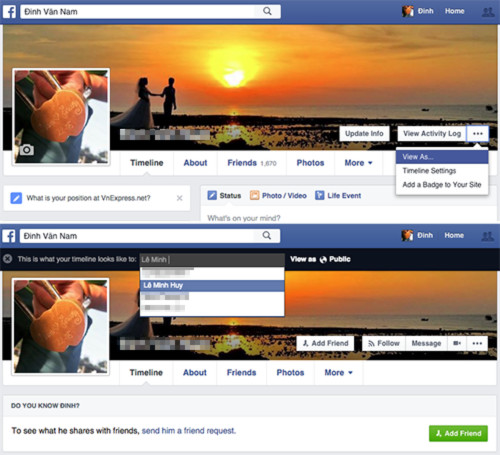This screenshot has height=455, width=500.
Task: Click video call icon next to Message
Action: (457, 343)
